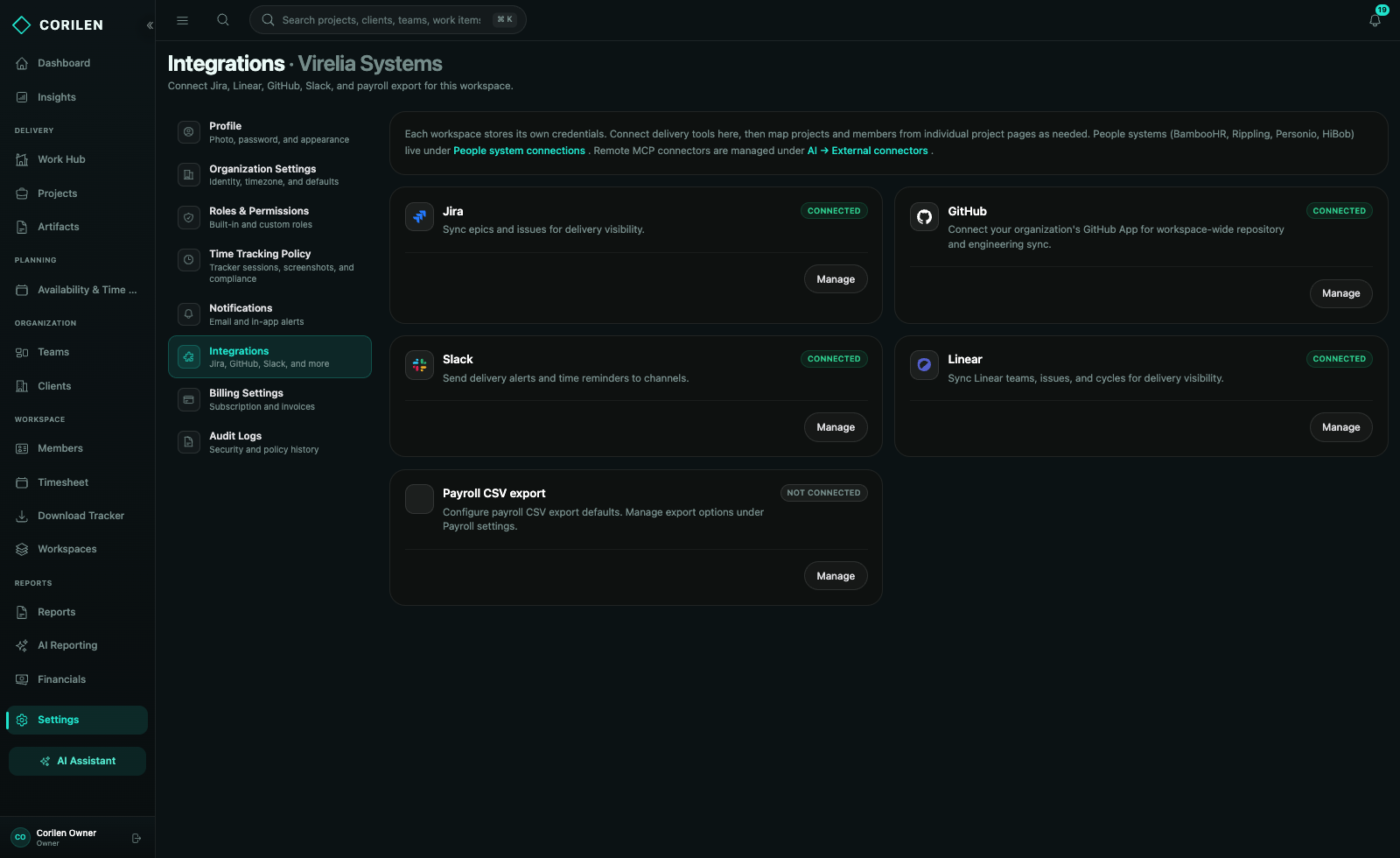Viewport: 1400px width, 858px height.
Task: Click the ⌘K shortcut hint in search
Action: click(x=505, y=20)
